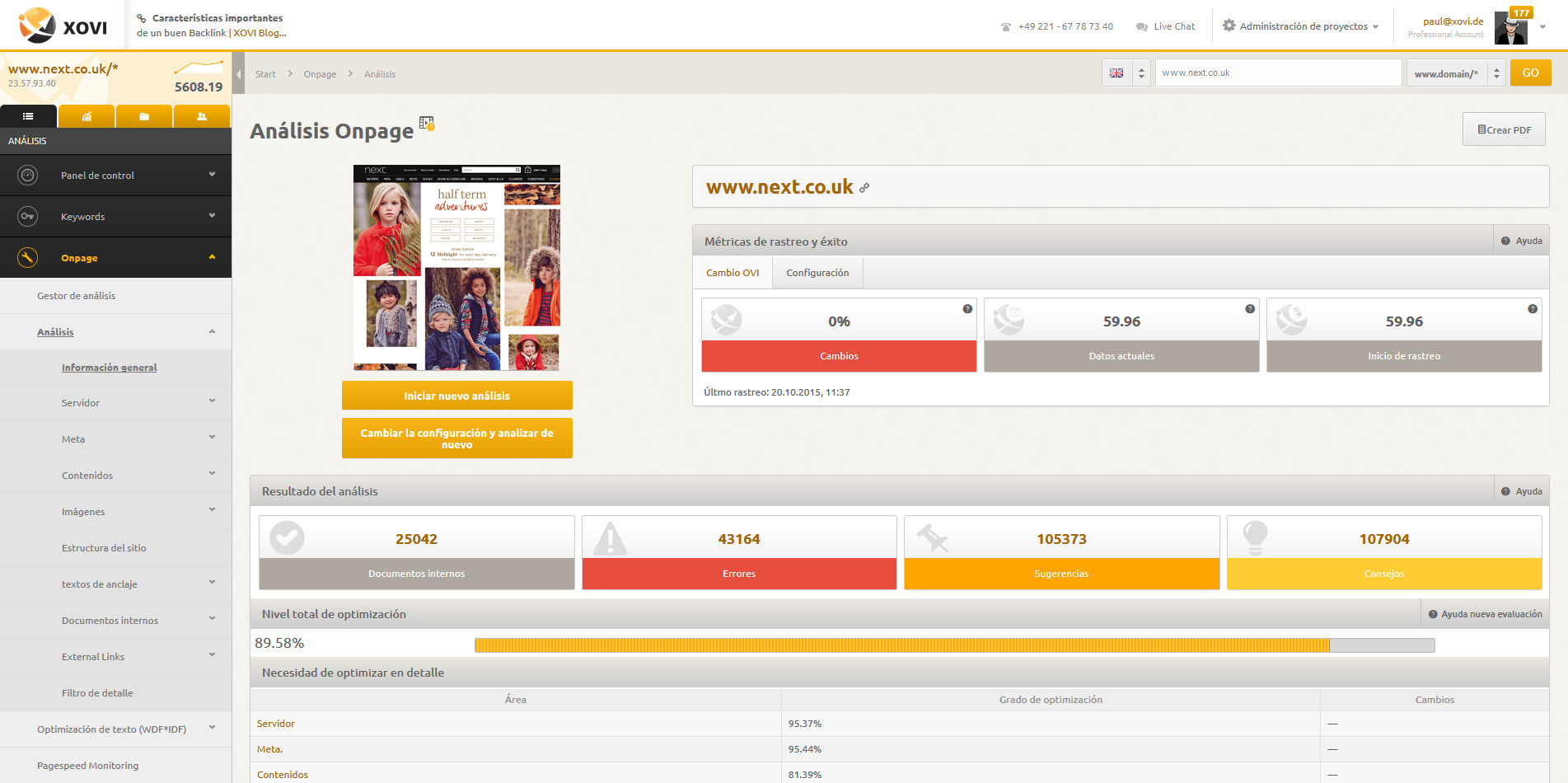
Task: Expand the Keywords sidebar section
Action: pyautogui.click(x=212, y=216)
